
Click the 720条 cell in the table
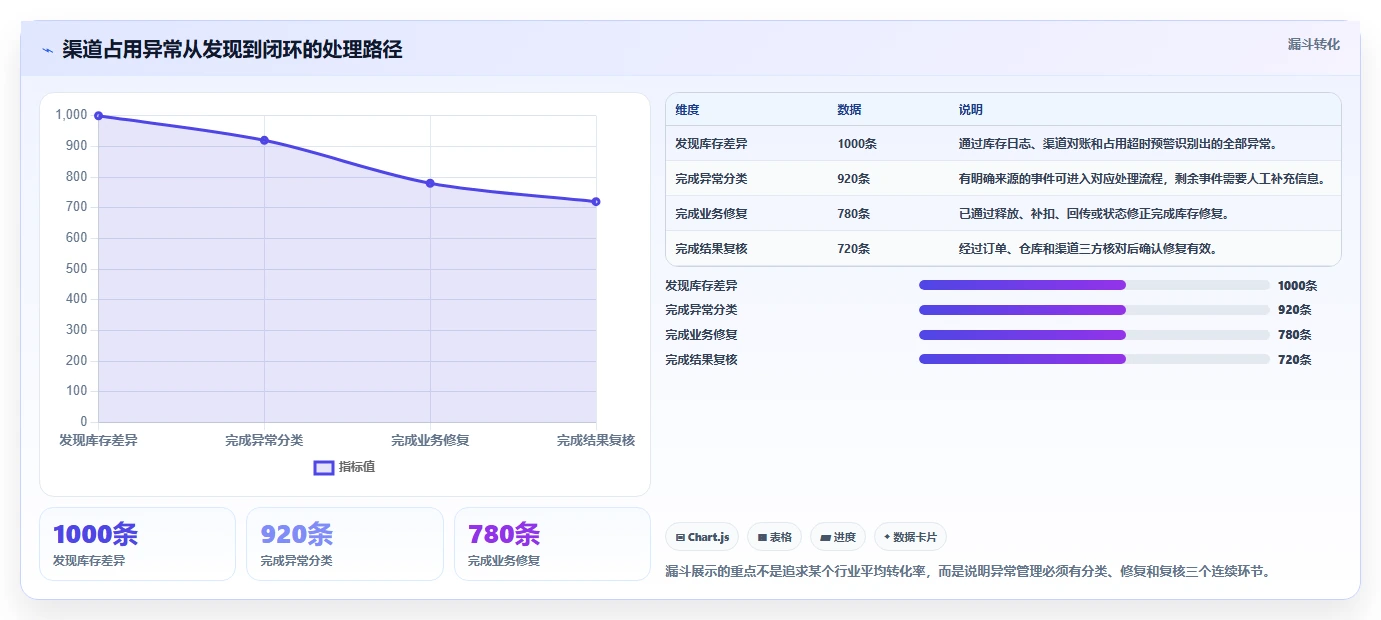point(853,249)
